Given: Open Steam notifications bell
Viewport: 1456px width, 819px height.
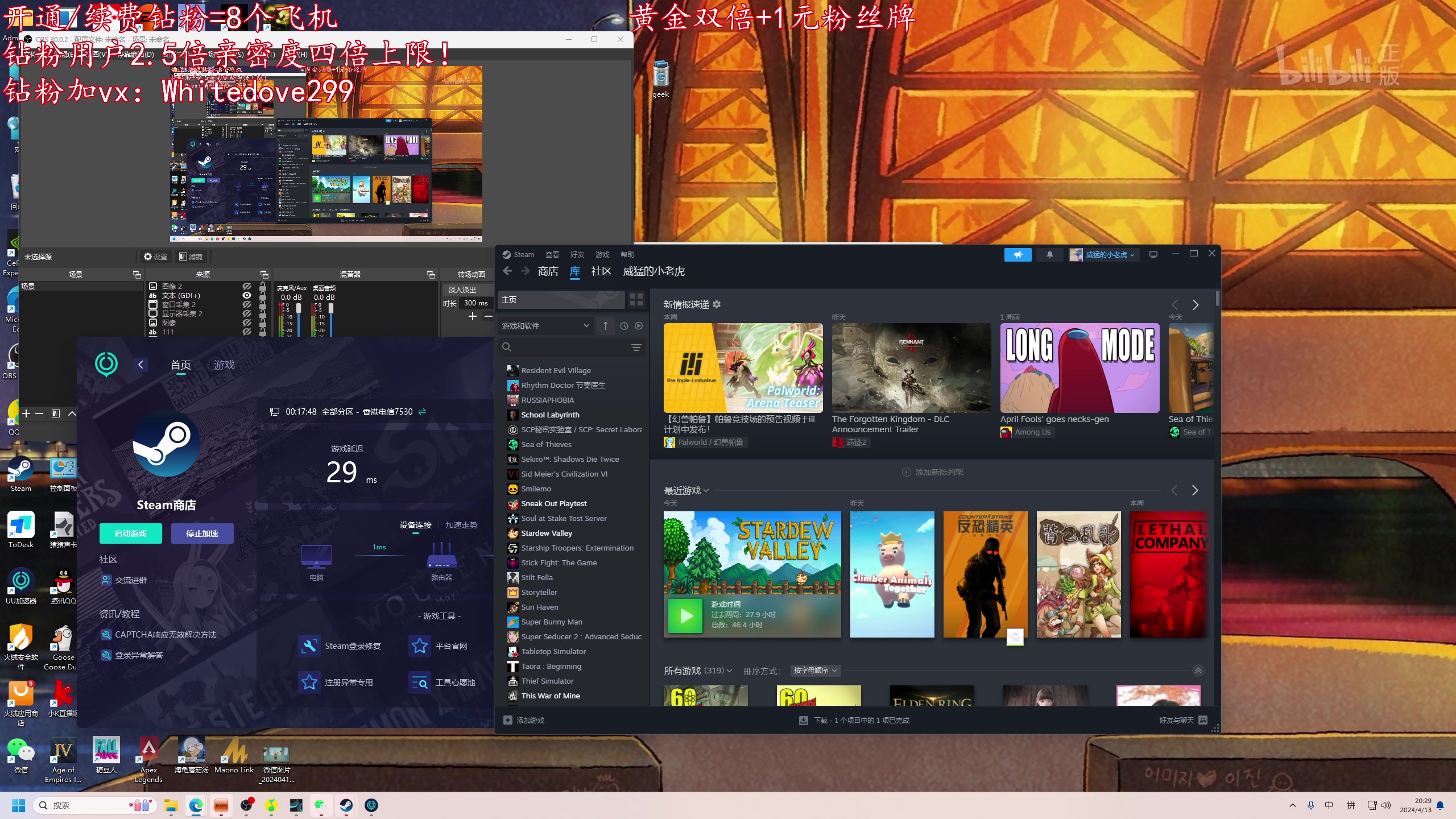Looking at the screenshot, I should (1049, 255).
